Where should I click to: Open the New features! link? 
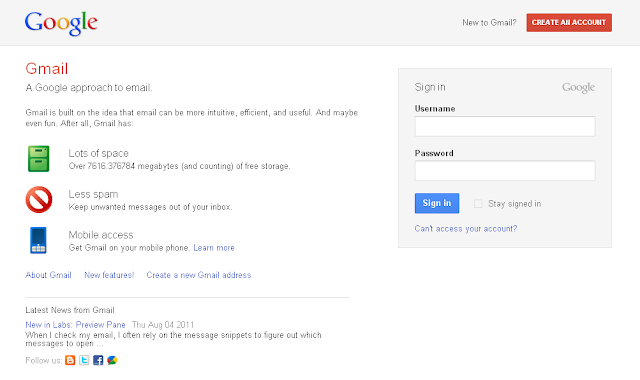109,275
